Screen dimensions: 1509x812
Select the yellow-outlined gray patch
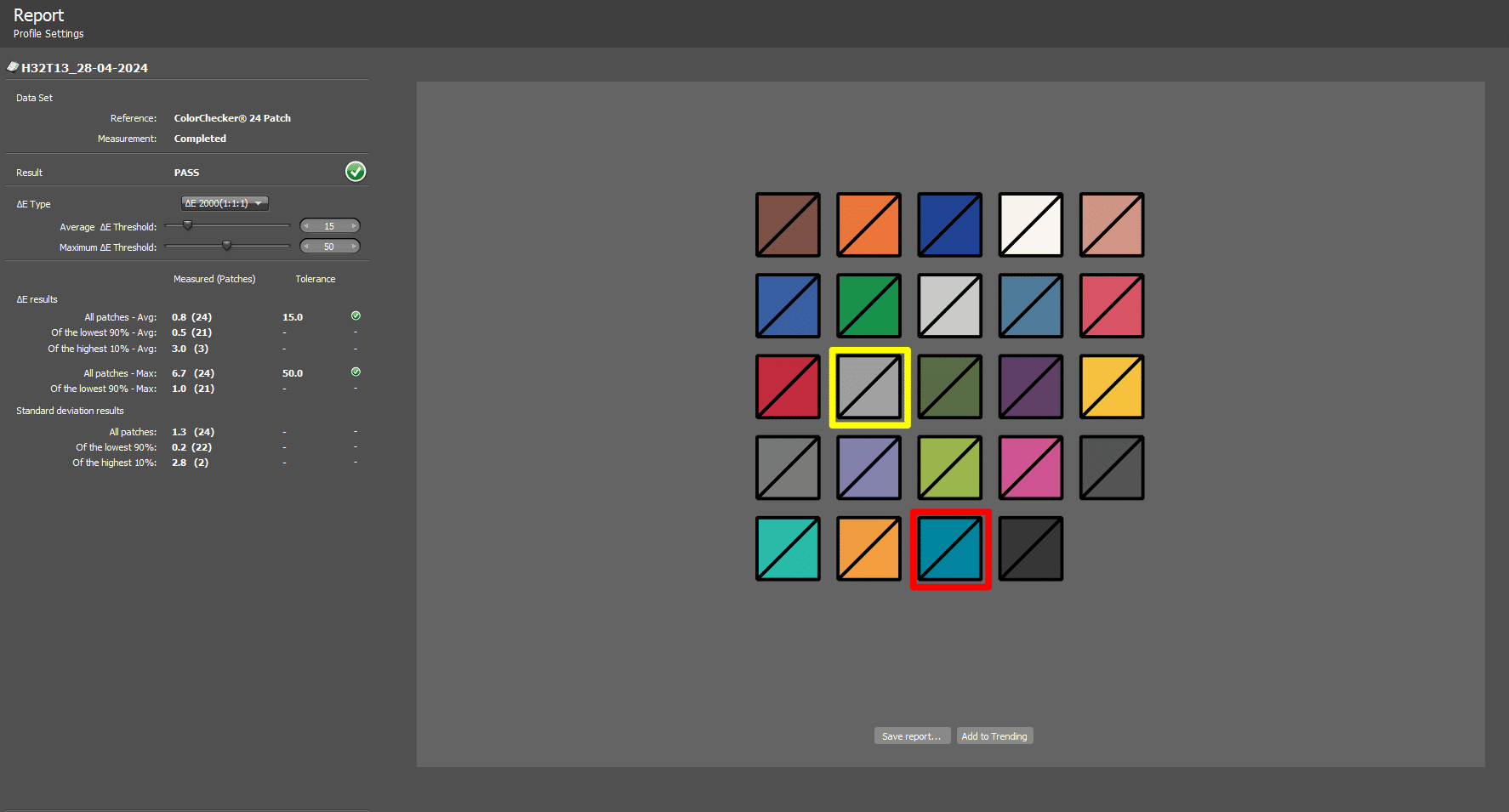[x=869, y=388]
